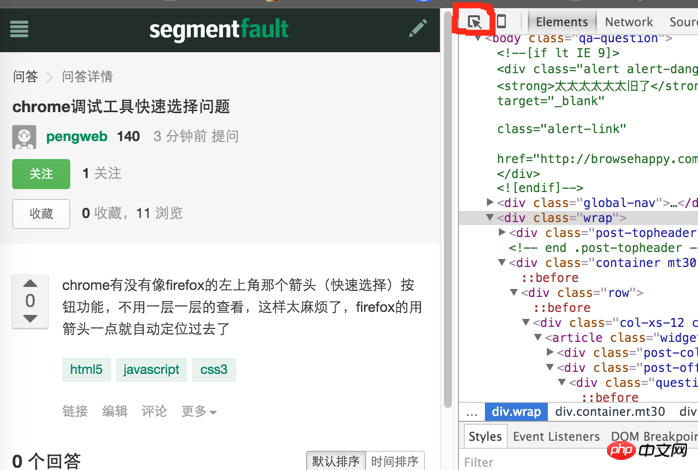Expand the div class "wrap" node
The height and width of the screenshot is (470, 698).
tap(490, 218)
